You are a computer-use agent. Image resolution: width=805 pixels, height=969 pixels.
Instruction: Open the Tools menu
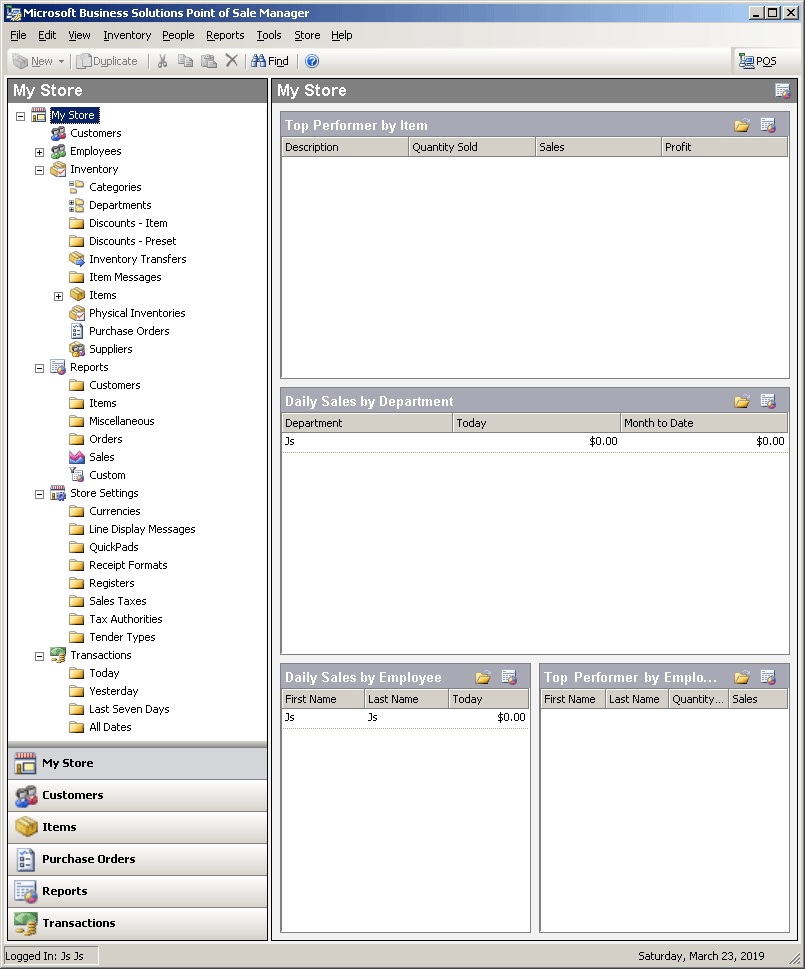269,35
